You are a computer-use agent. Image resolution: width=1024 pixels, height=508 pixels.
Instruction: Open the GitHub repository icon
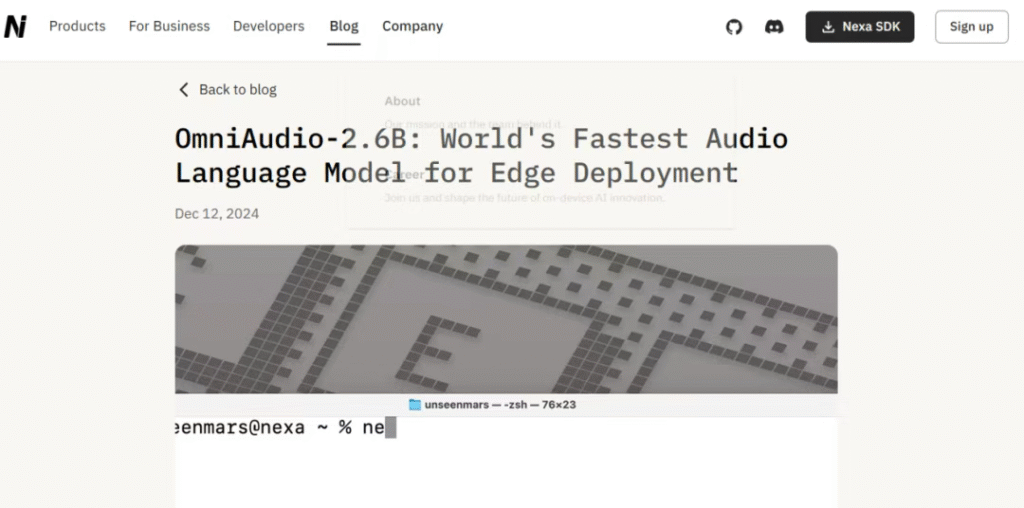tap(734, 27)
